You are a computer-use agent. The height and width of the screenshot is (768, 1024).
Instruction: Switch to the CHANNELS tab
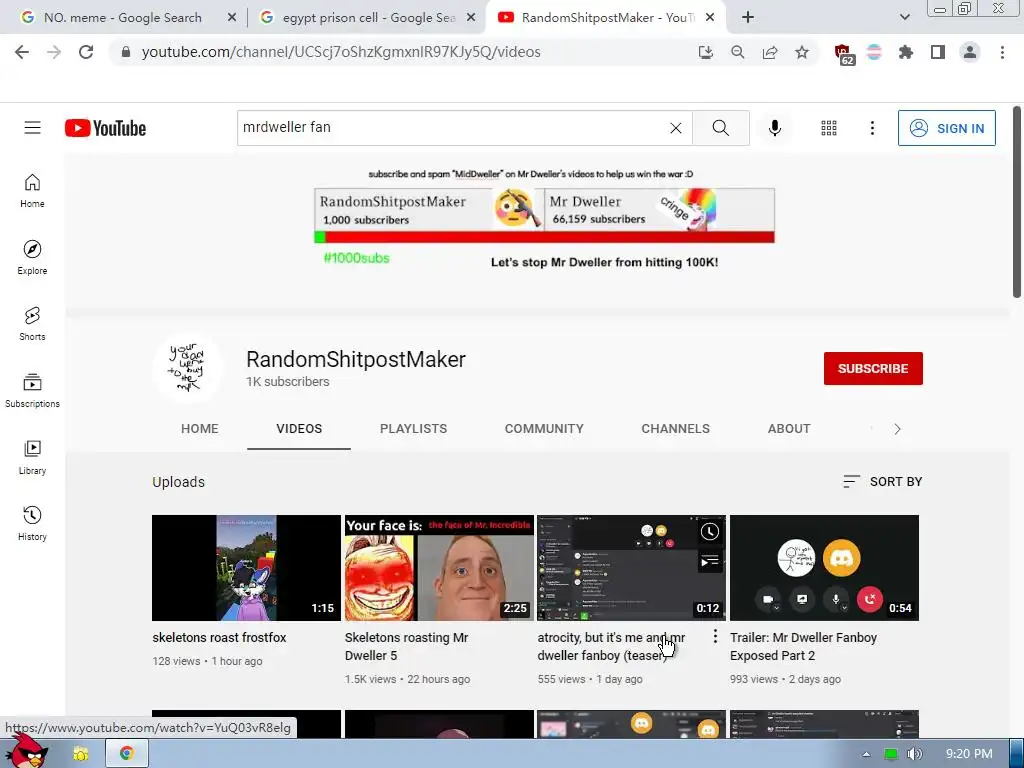pos(675,429)
